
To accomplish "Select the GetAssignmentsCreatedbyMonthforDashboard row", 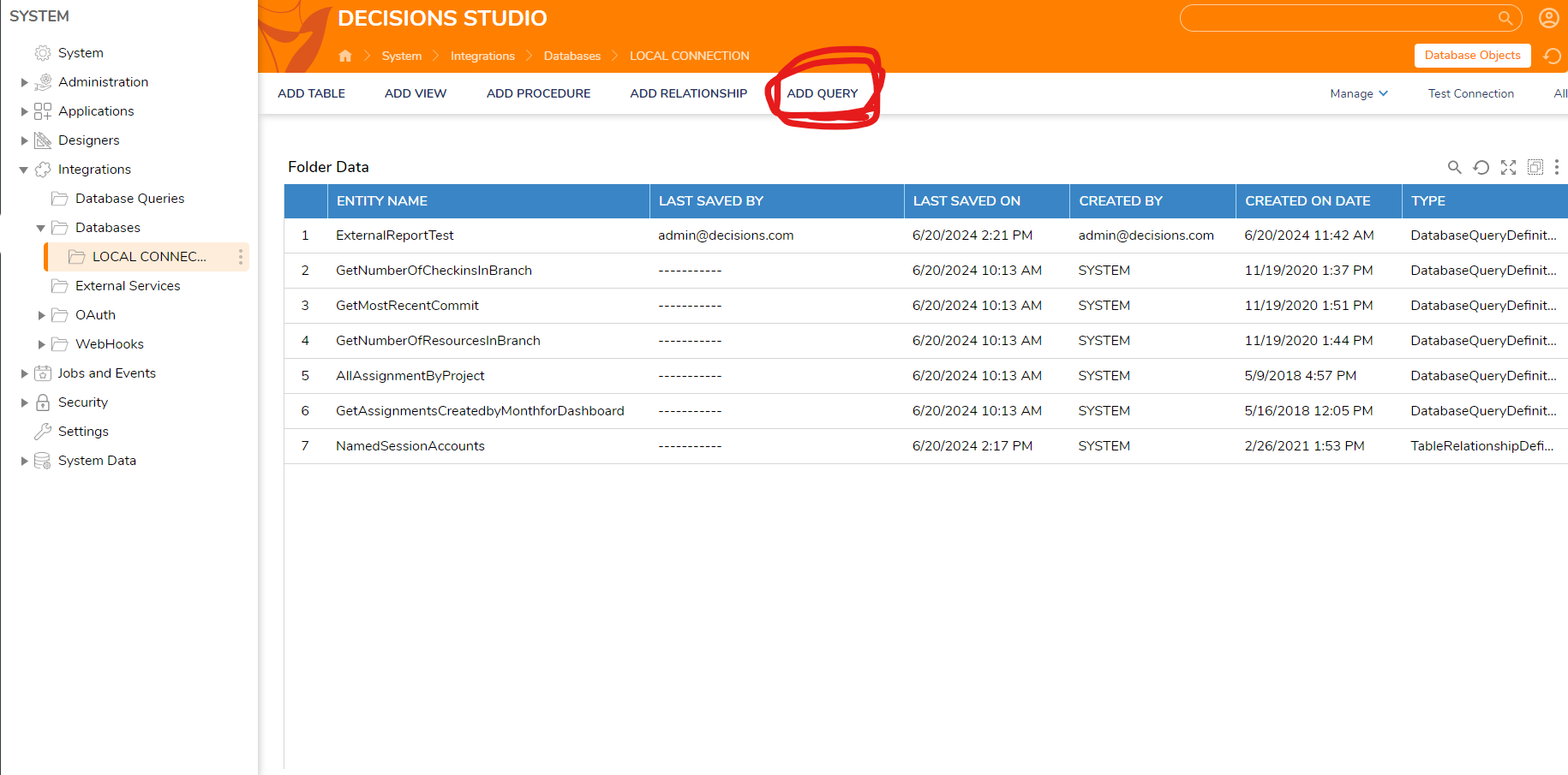I will pyautogui.click(x=926, y=411).
